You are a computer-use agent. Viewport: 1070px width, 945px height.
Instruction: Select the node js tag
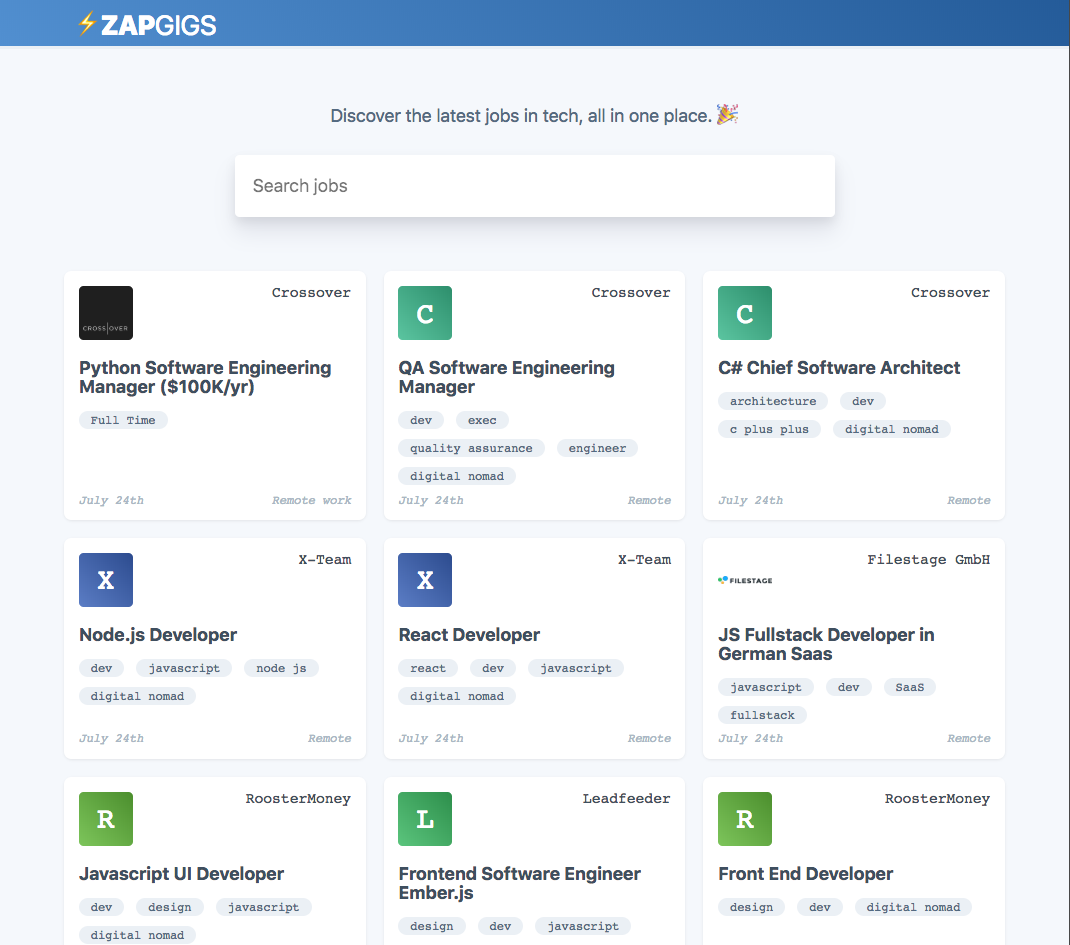point(281,668)
